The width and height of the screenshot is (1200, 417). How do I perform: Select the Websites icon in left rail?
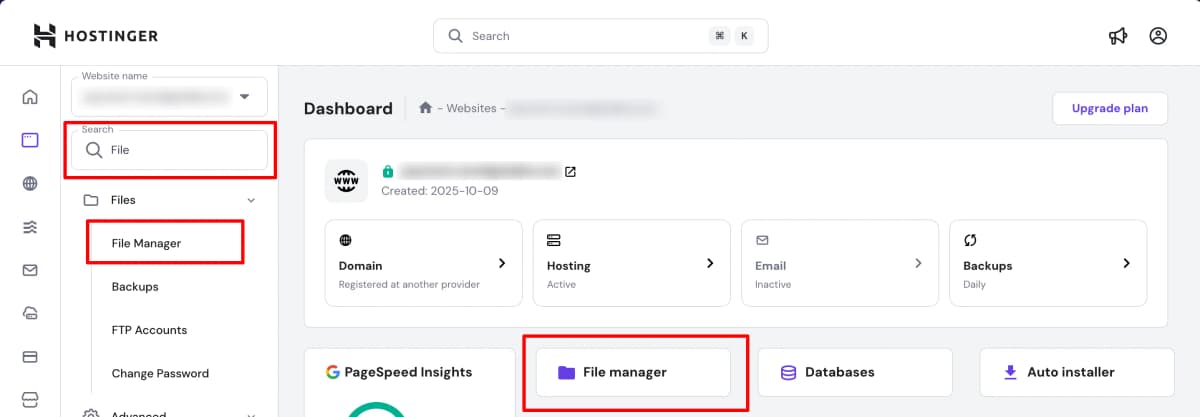coord(30,140)
